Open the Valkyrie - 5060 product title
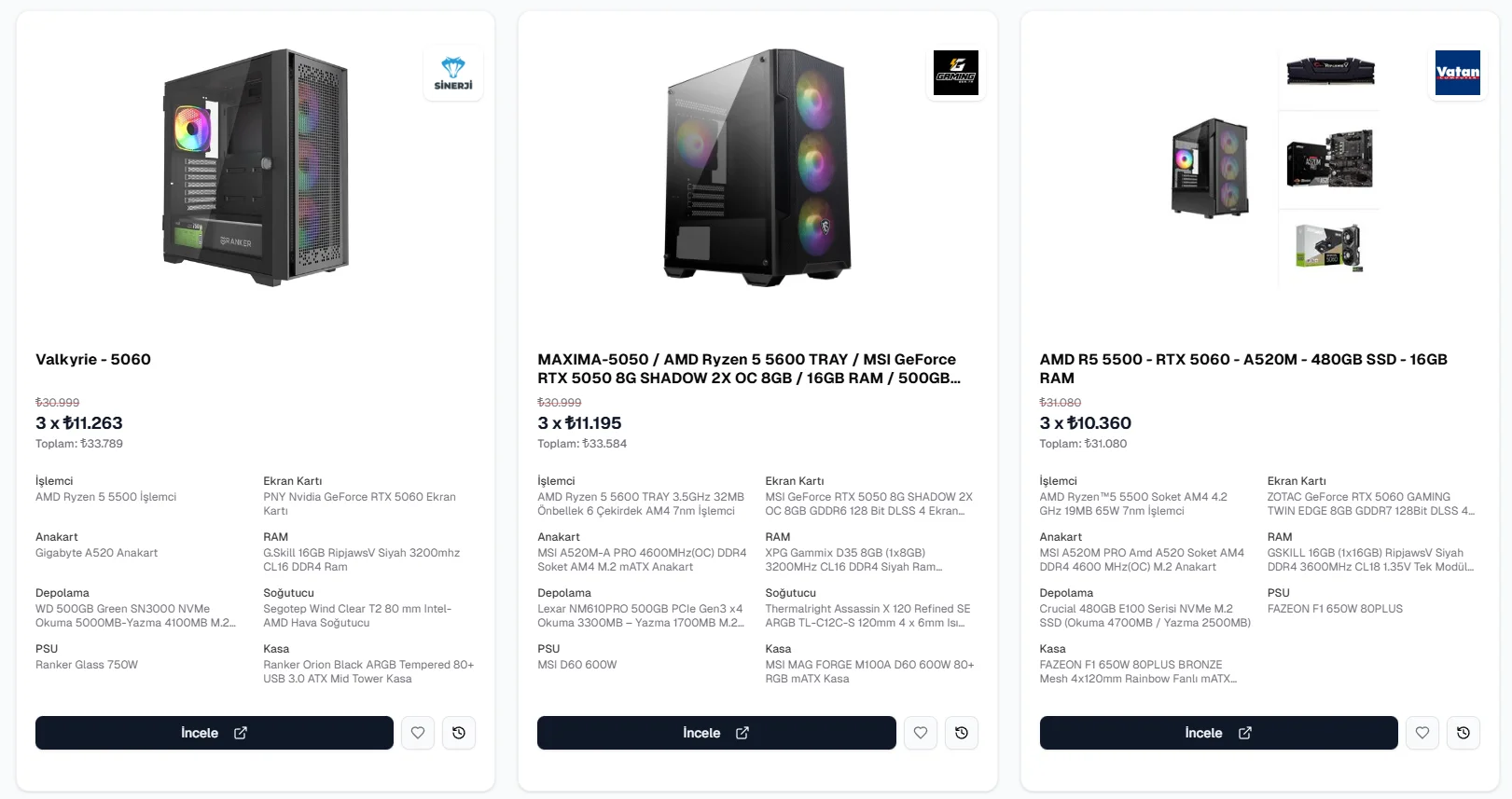Viewport: 1512px width, 799px height. [x=93, y=360]
